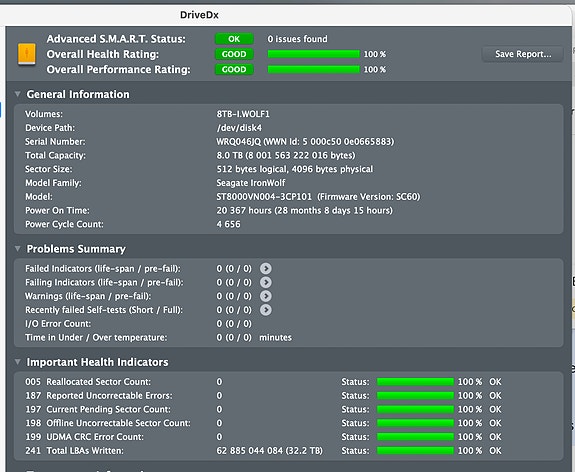This screenshot has height=472, width=575.
Task: Click the Overall Performance Rating progress bar
Action: (314, 69)
